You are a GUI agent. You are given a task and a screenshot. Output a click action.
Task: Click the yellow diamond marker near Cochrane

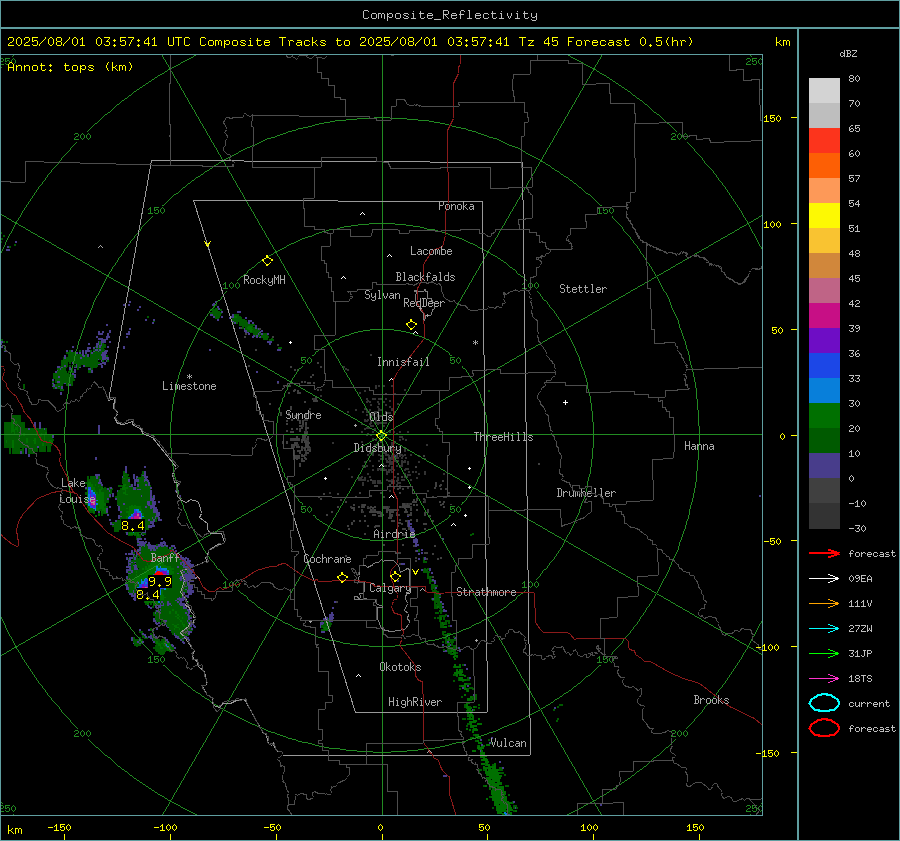tap(342, 578)
